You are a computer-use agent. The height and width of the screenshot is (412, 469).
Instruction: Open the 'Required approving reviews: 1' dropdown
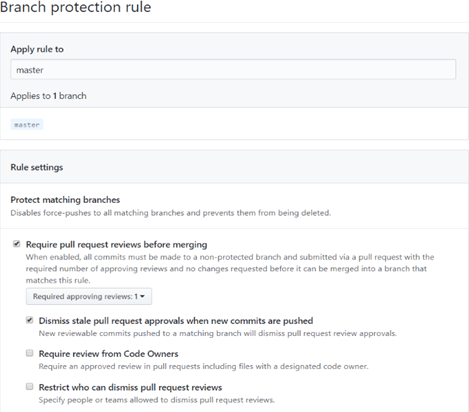89,296
